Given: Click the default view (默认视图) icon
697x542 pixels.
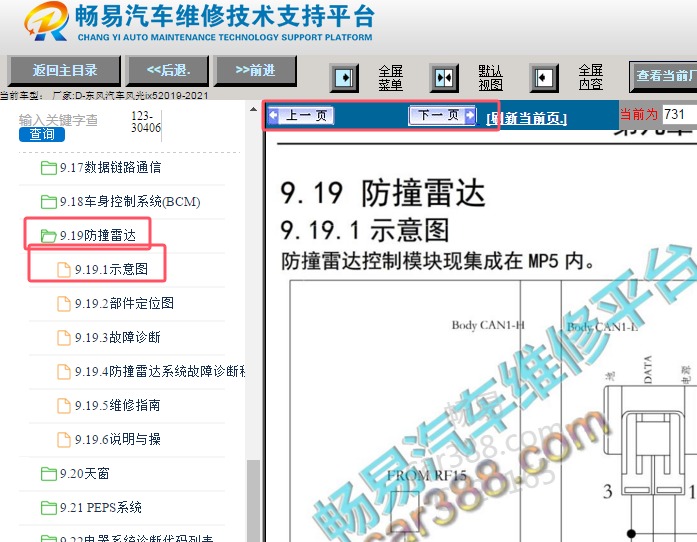Looking at the screenshot, I should pos(444,78).
